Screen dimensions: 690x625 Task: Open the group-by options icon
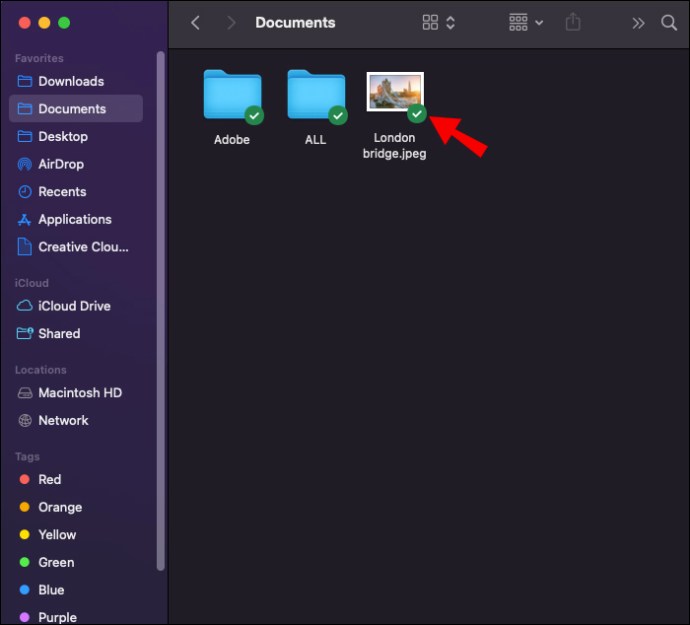[518, 22]
